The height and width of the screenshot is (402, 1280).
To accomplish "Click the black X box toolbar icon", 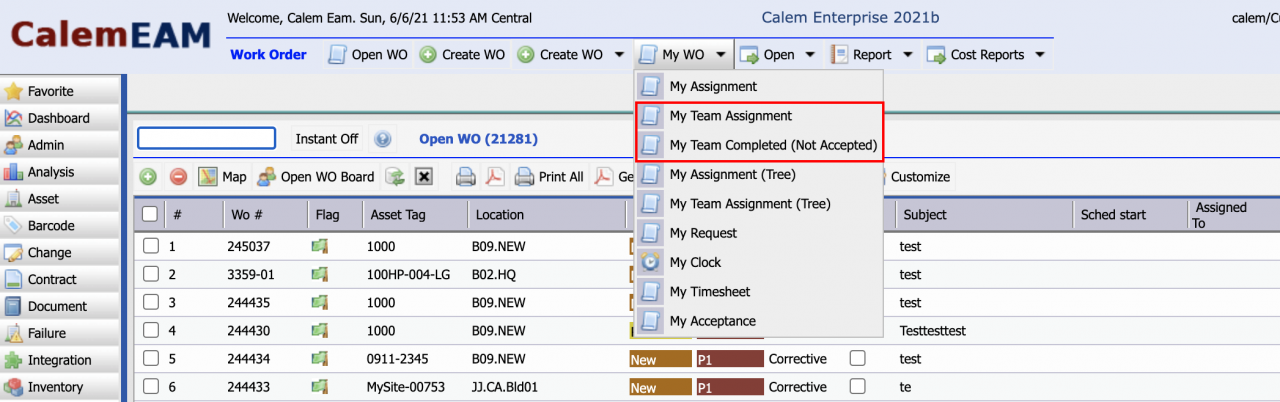I will pyautogui.click(x=424, y=177).
